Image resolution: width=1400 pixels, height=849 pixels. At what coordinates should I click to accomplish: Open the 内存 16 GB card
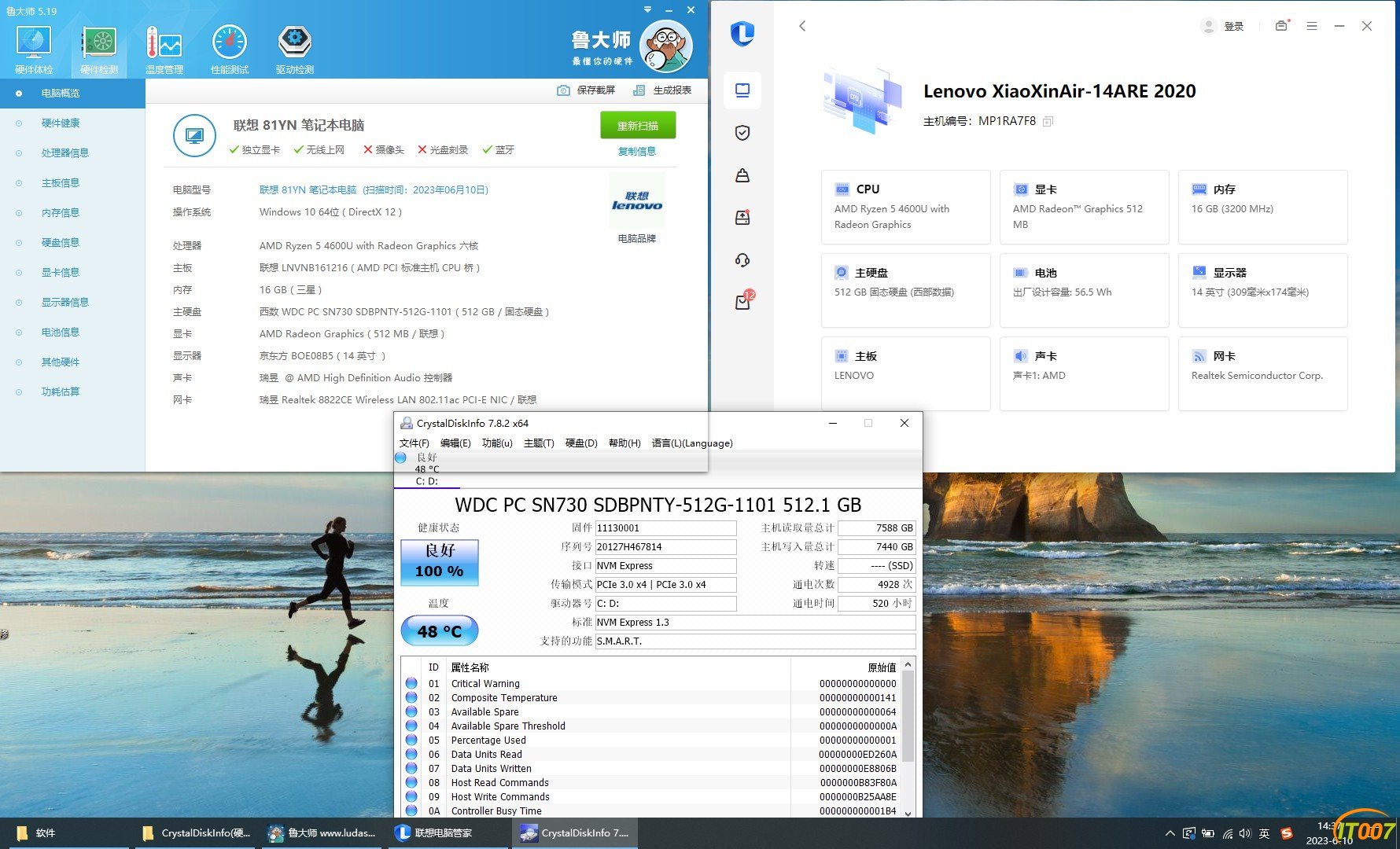1263,207
